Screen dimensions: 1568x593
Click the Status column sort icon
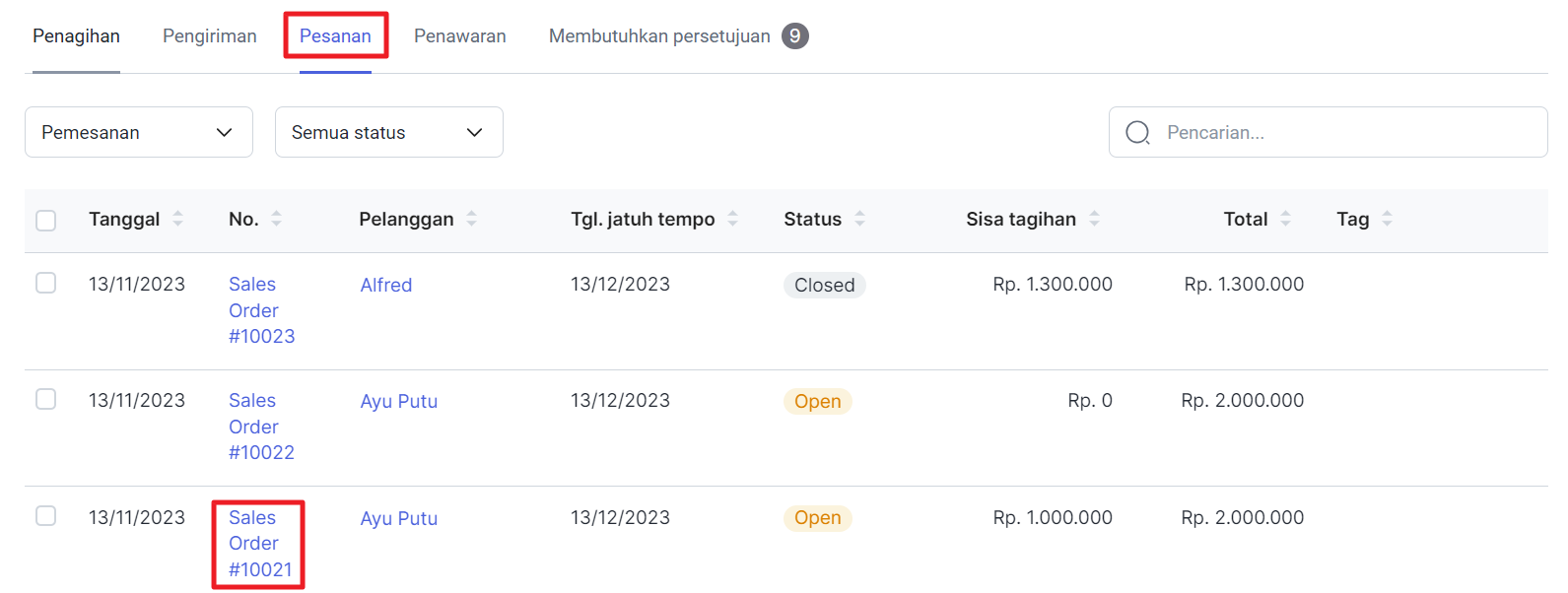coord(859,219)
